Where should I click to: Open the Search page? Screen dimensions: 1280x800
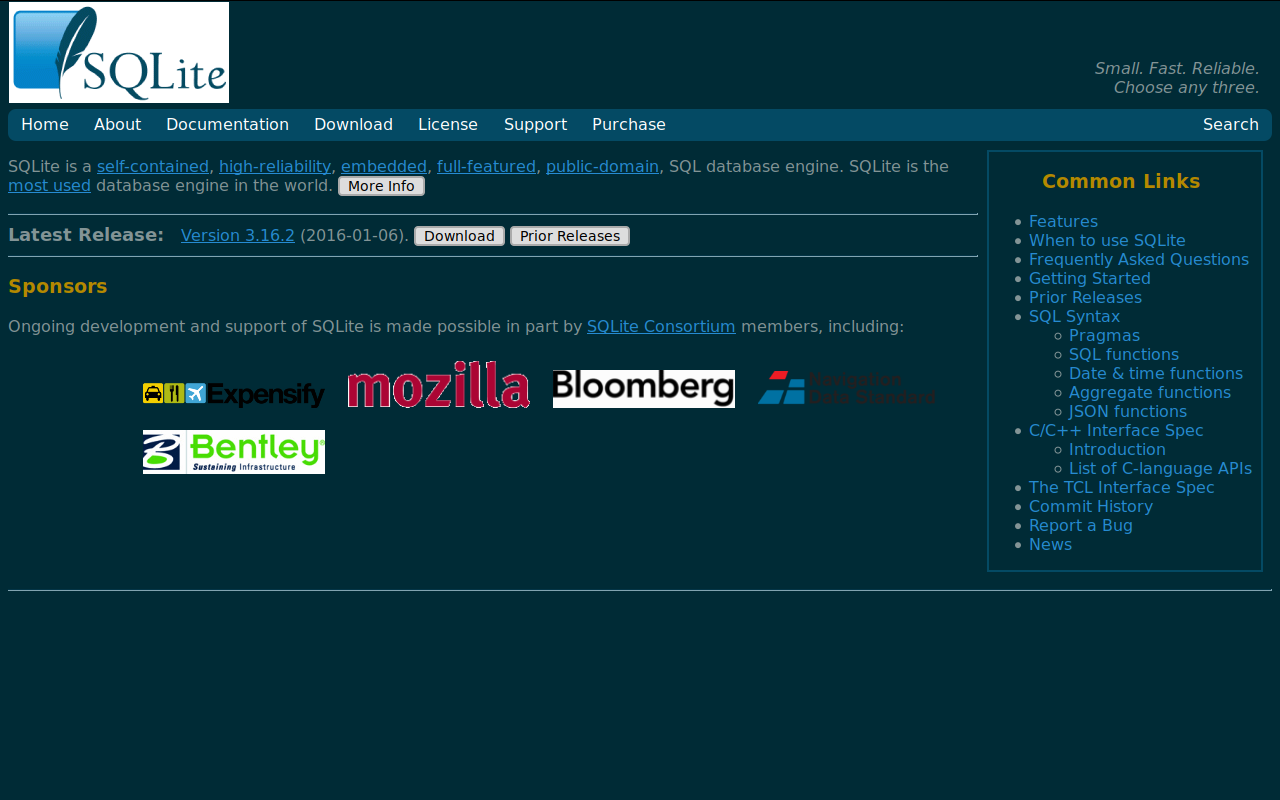[x=1230, y=123]
